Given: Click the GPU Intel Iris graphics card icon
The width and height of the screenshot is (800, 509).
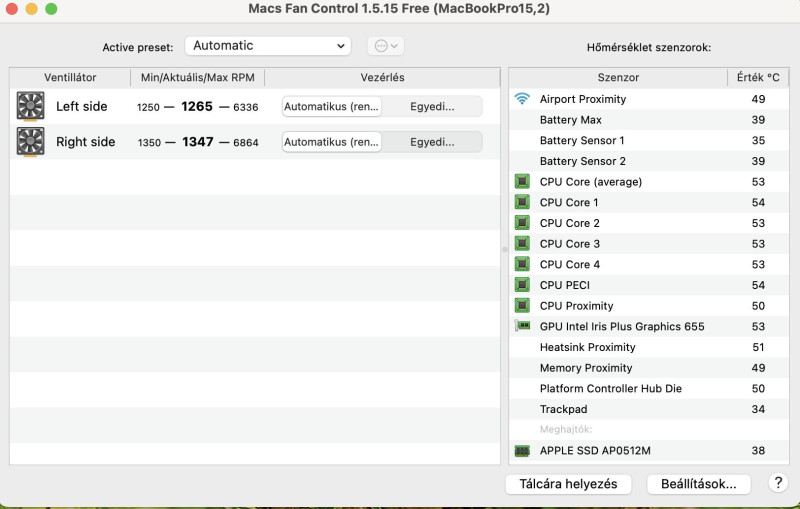Looking at the screenshot, I should [x=522, y=325].
